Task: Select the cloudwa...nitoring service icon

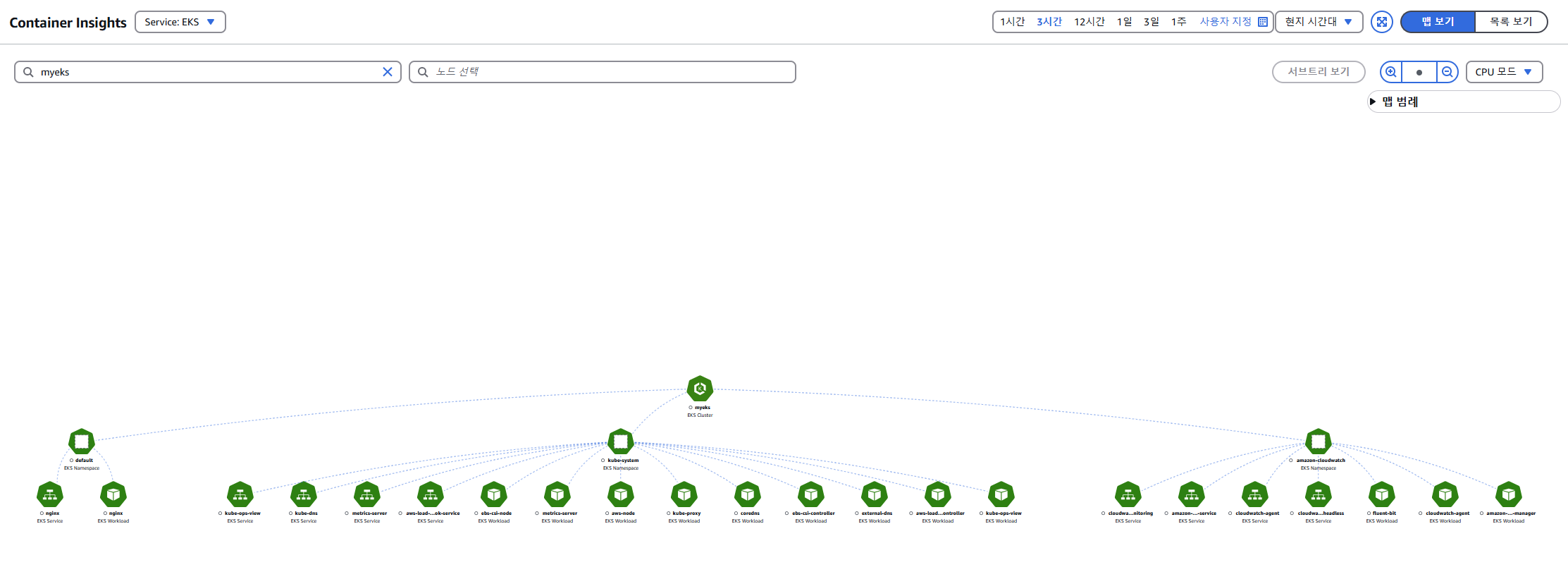Action: [x=1128, y=494]
